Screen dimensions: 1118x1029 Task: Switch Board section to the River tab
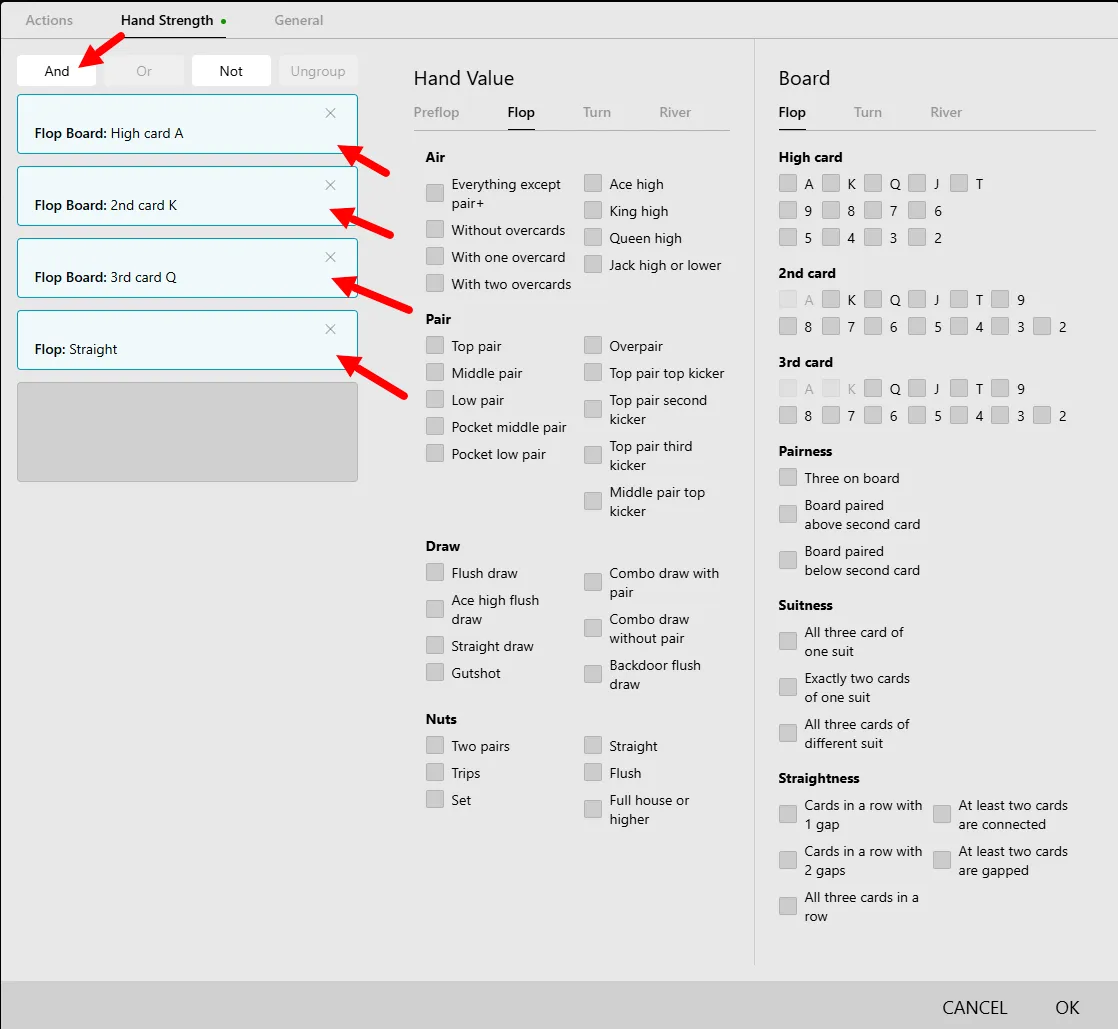tap(945, 112)
